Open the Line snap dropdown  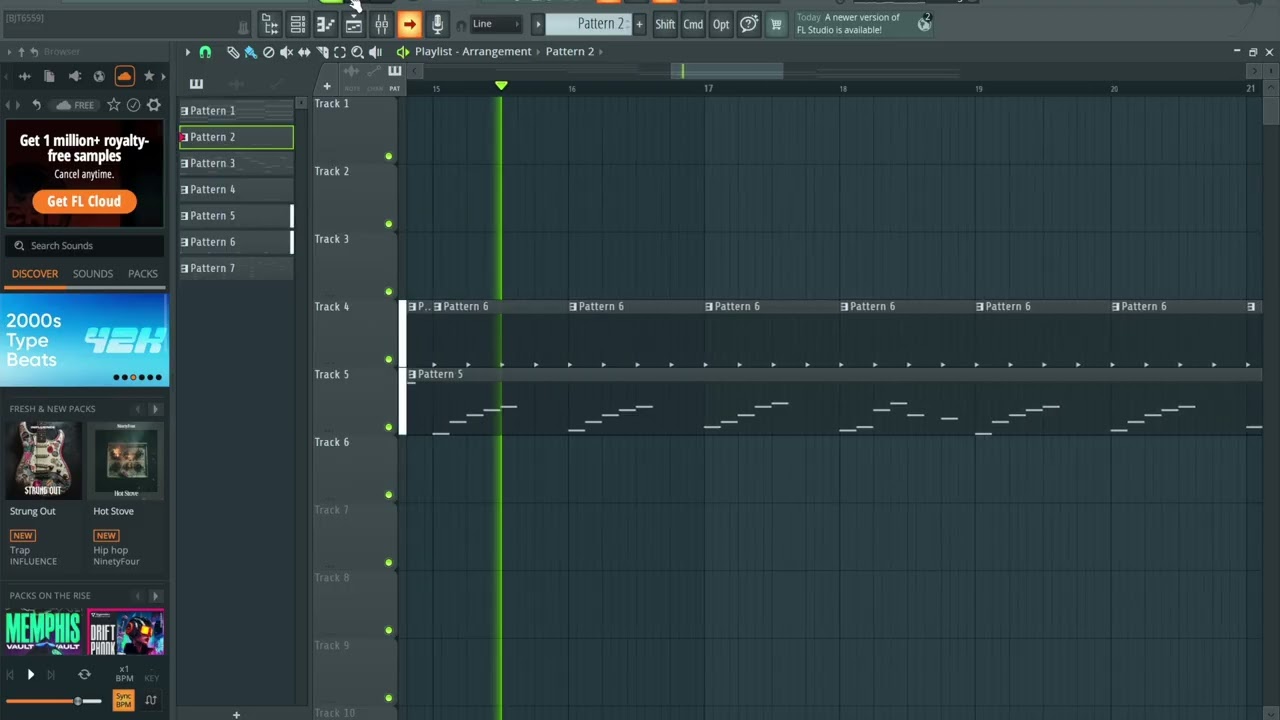496,24
